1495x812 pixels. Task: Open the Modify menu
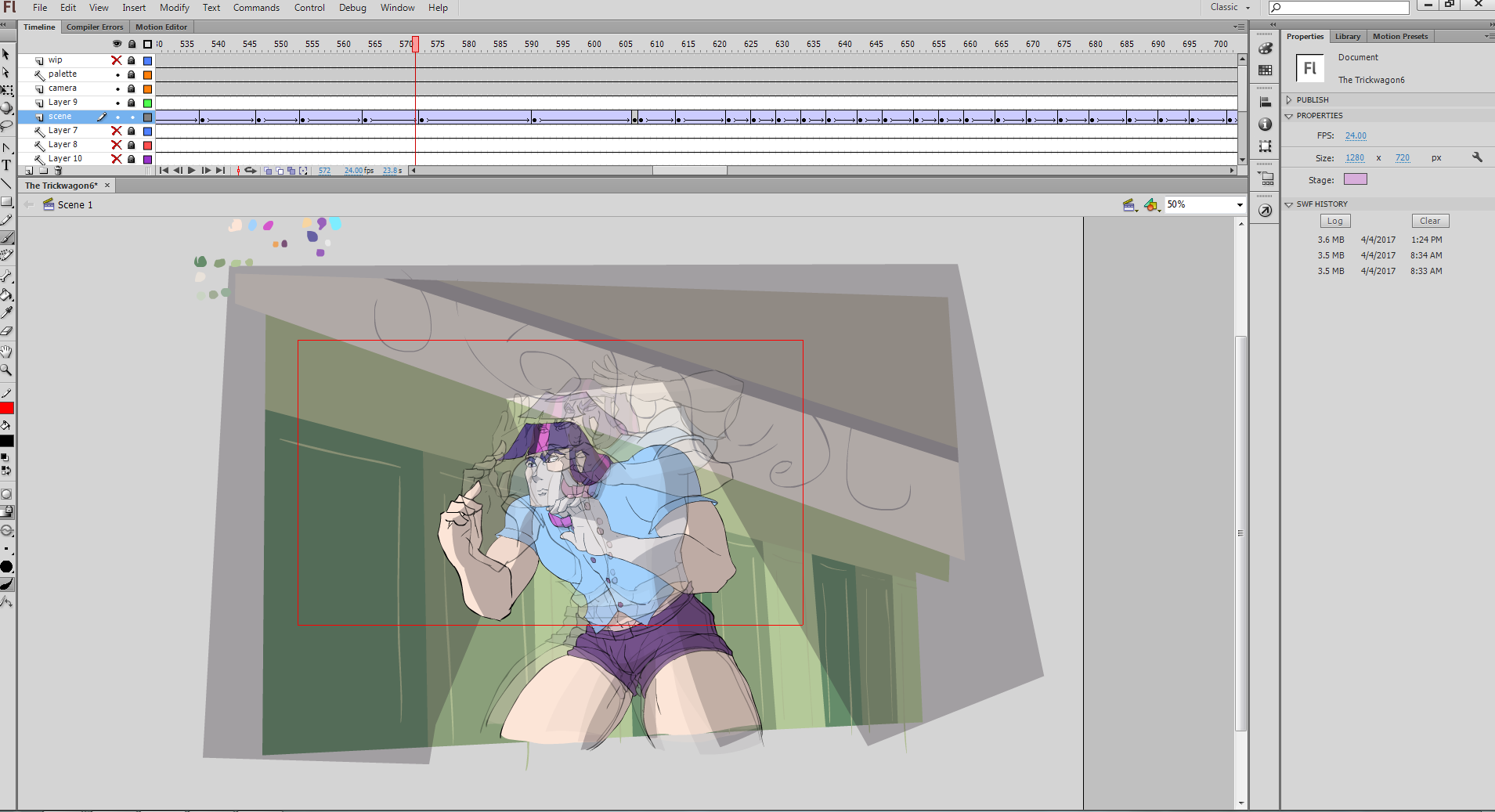(174, 8)
